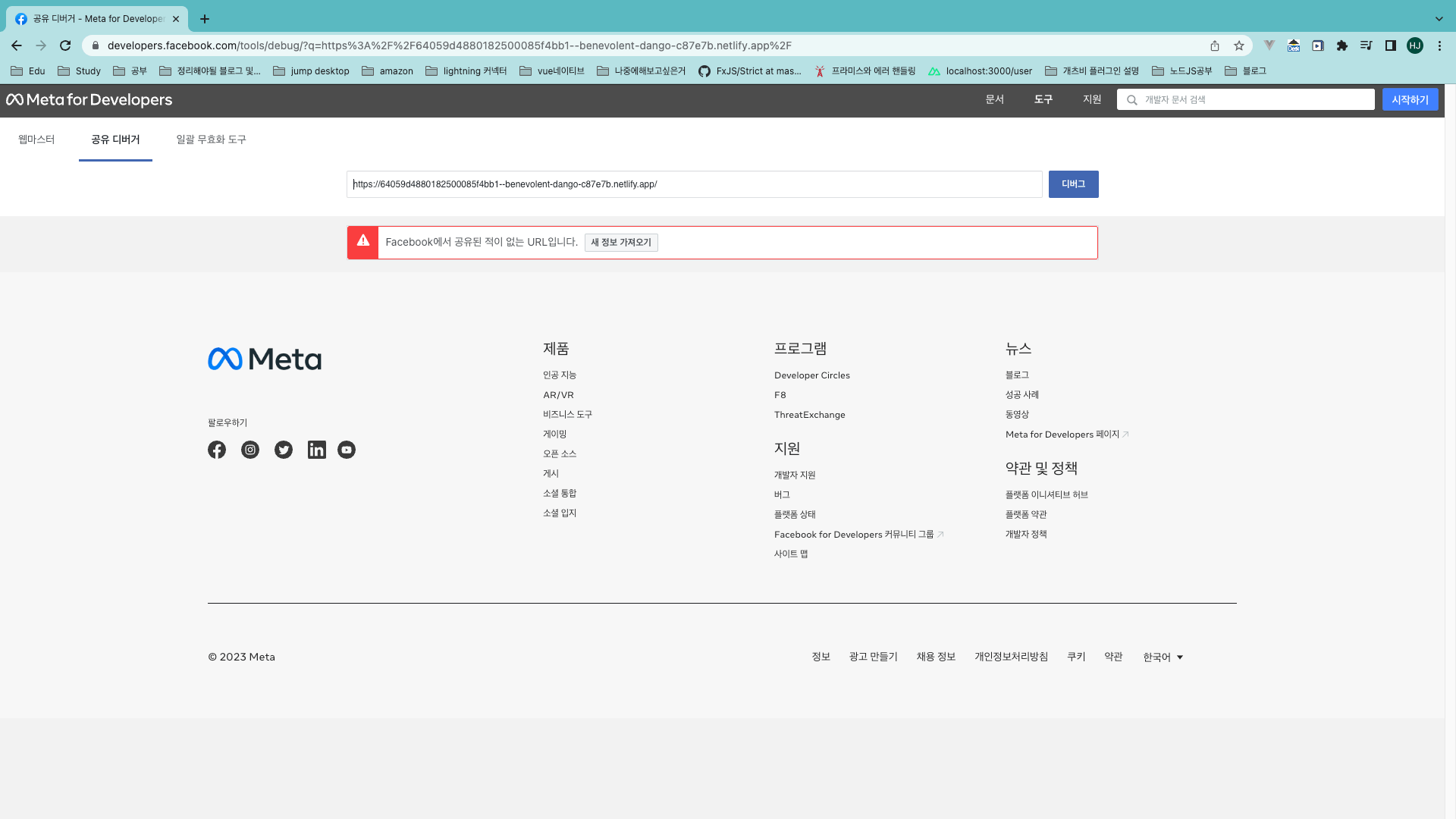Open the 광고 만들기 footer link
1456x819 pixels.
[874, 657]
